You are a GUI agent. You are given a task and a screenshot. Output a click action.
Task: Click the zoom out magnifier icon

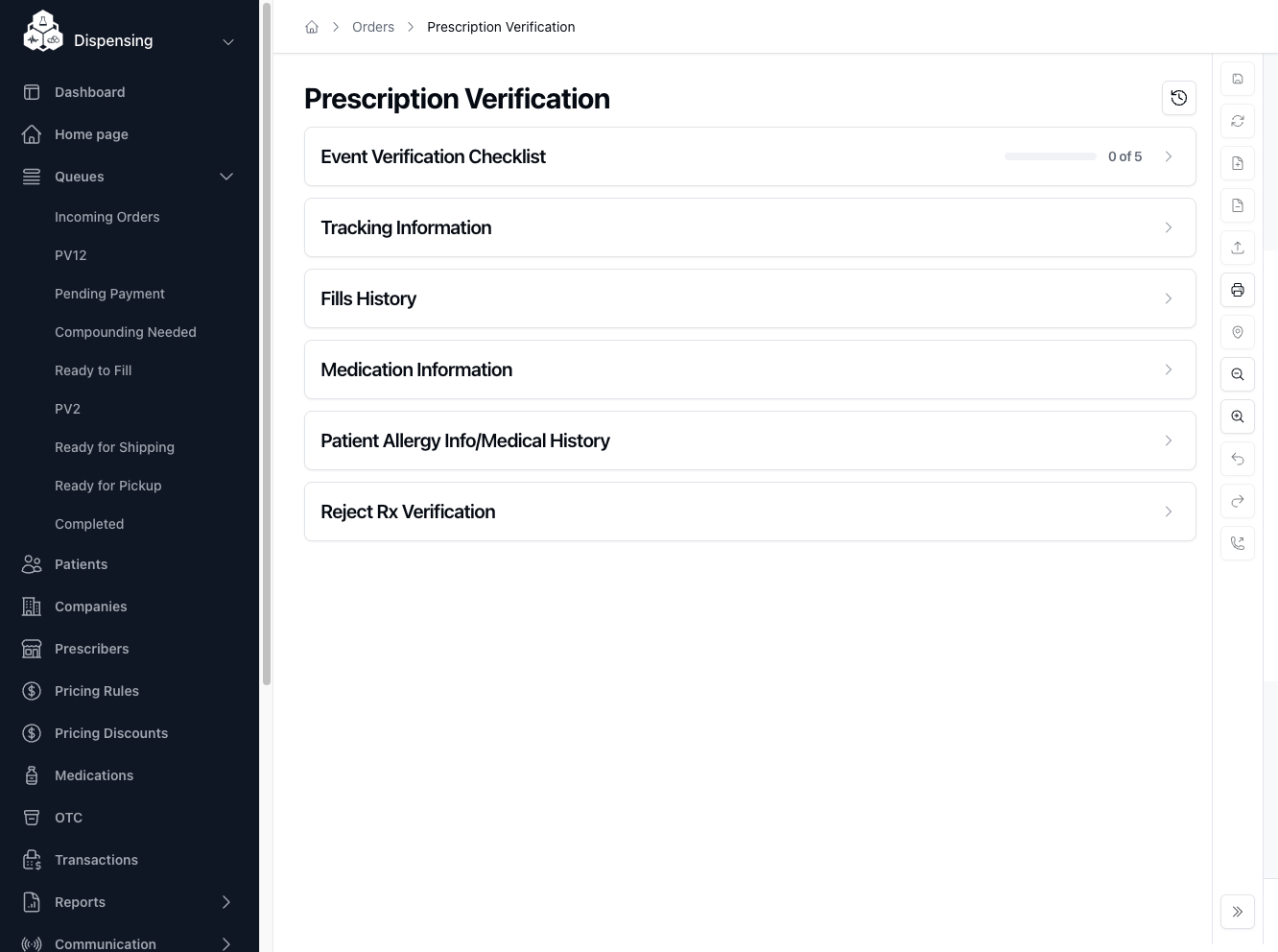click(1238, 374)
